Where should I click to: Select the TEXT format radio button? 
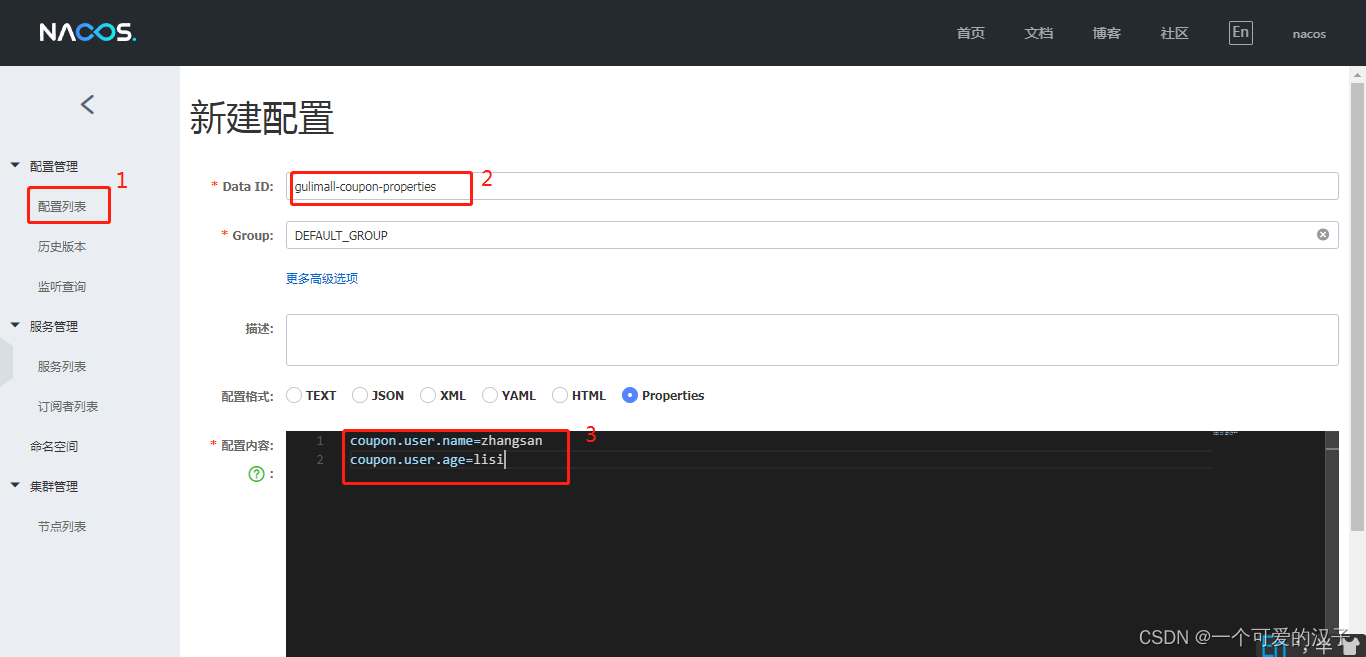[x=294, y=395]
